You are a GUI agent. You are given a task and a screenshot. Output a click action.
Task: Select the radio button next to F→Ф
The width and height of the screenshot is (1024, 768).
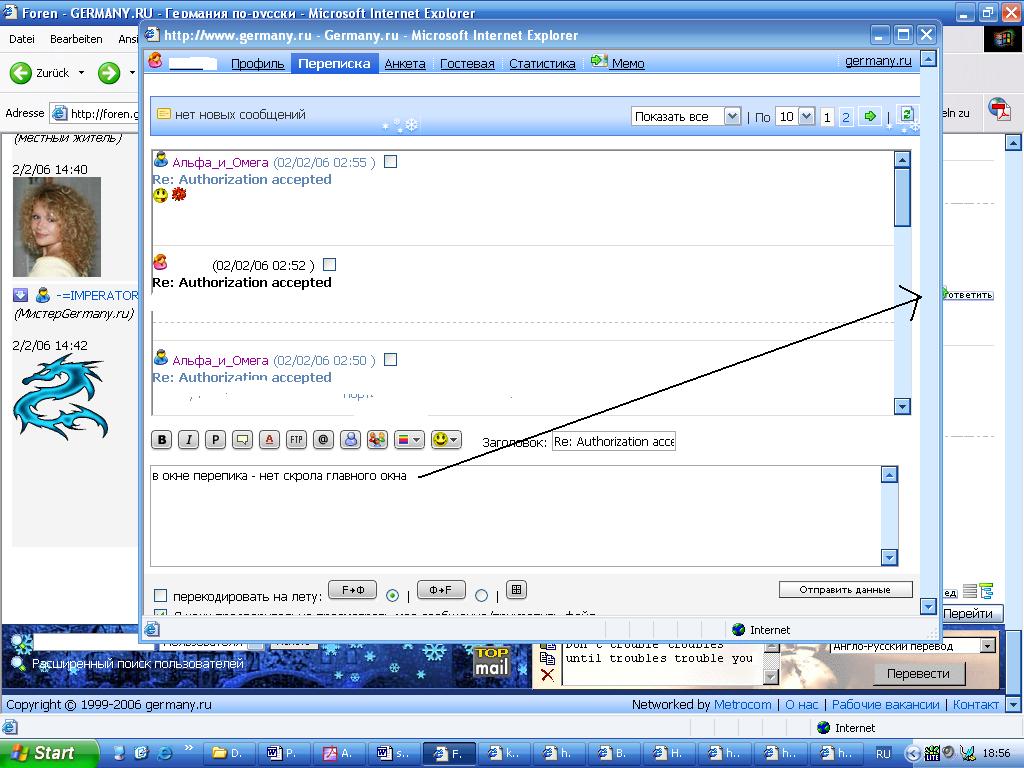click(392, 596)
